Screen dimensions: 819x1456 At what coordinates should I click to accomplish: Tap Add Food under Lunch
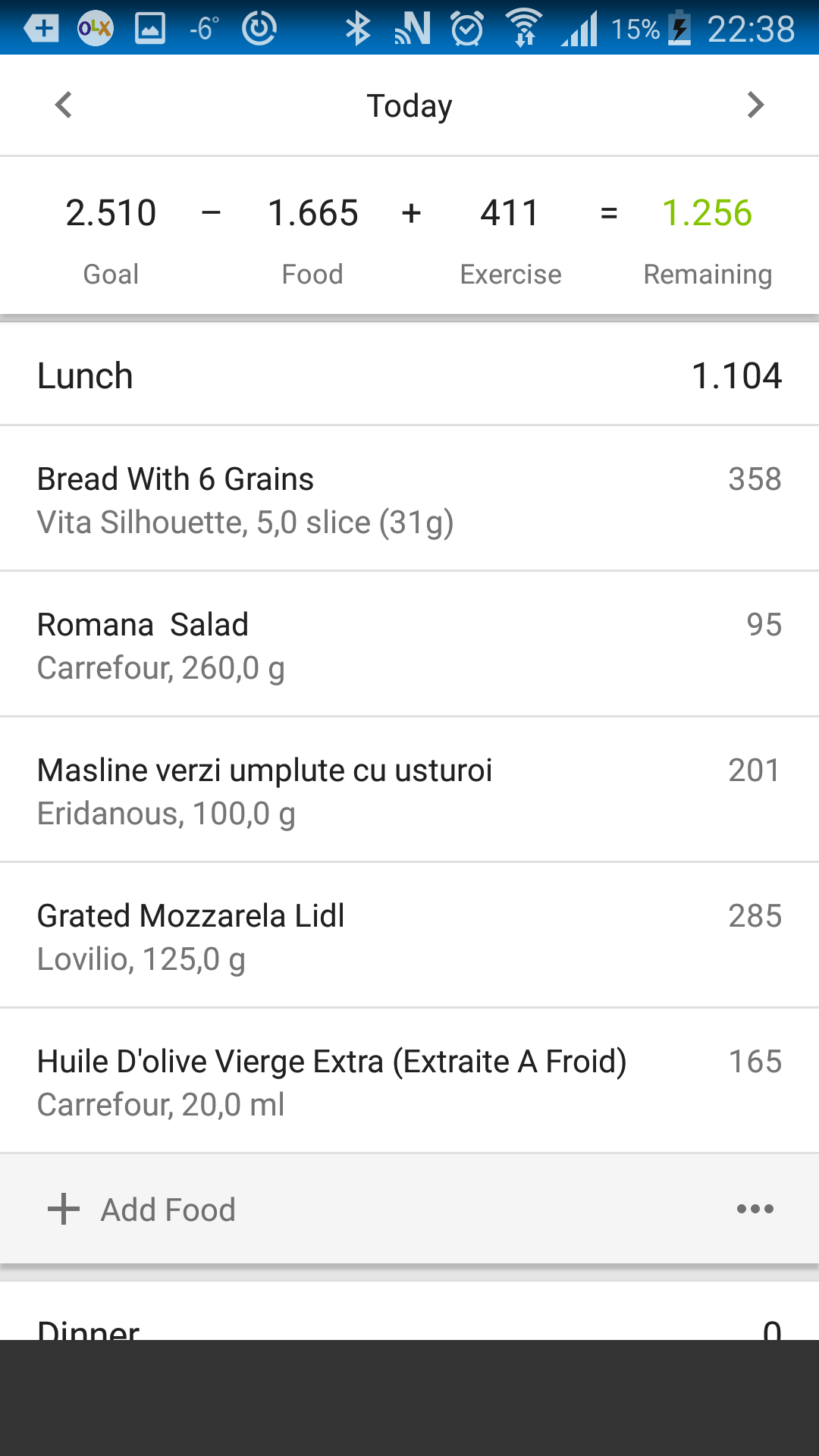click(x=168, y=1210)
